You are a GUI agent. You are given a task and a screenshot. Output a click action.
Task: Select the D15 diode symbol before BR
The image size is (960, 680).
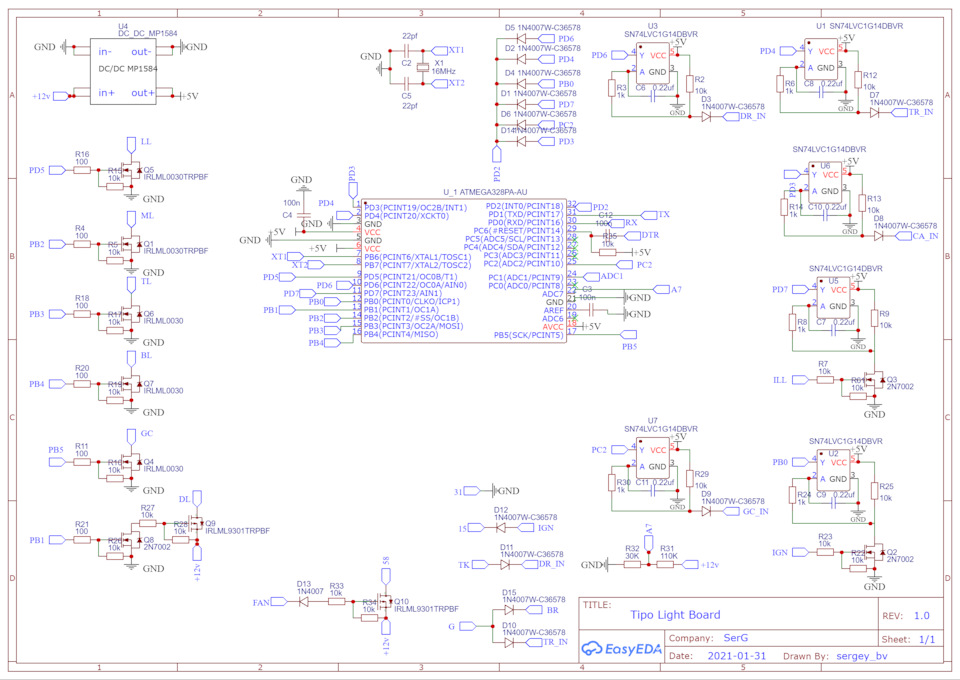(x=509, y=610)
